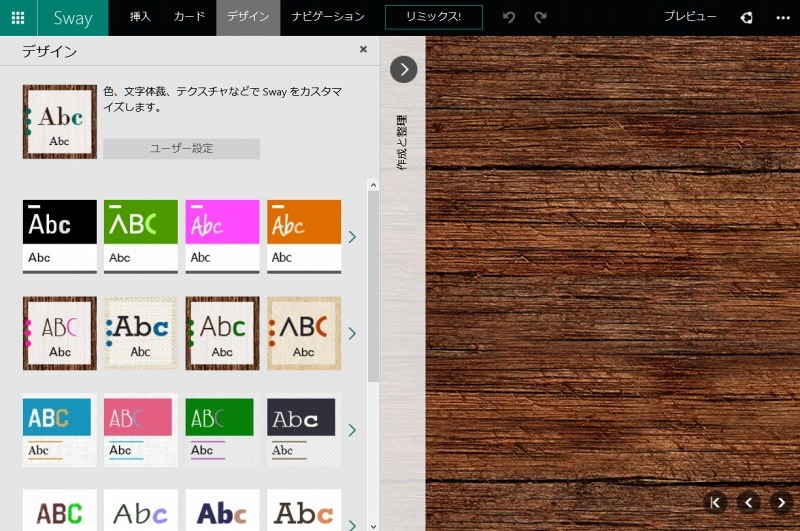Click the scroll down arrow of design list

click(373, 526)
